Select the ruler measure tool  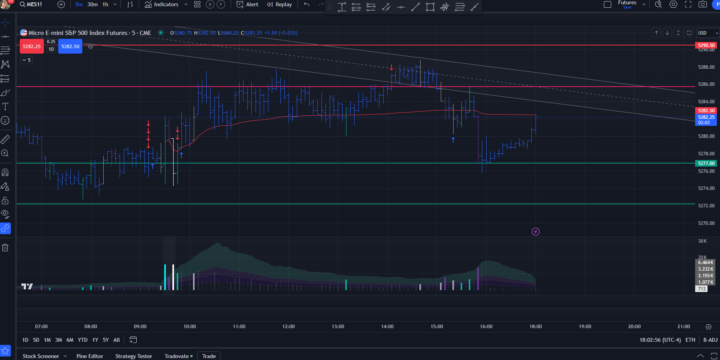click(5, 139)
